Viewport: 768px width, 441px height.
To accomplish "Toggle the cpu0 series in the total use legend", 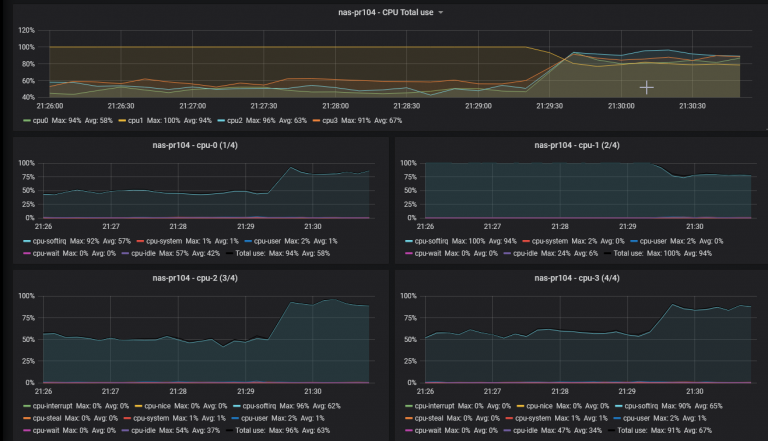I will click(x=40, y=121).
